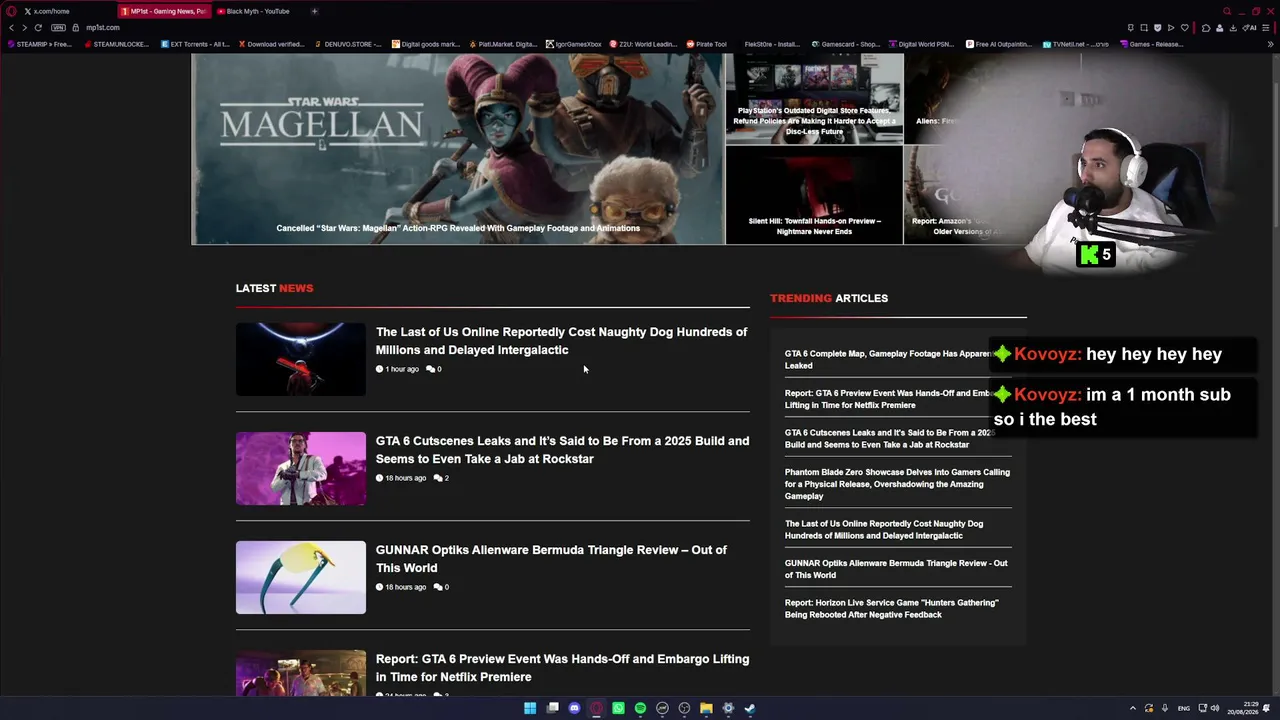Open trending GUNNAR Optiks review article
Image resolution: width=1280 pixels, height=720 pixels.
(x=896, y=569)
